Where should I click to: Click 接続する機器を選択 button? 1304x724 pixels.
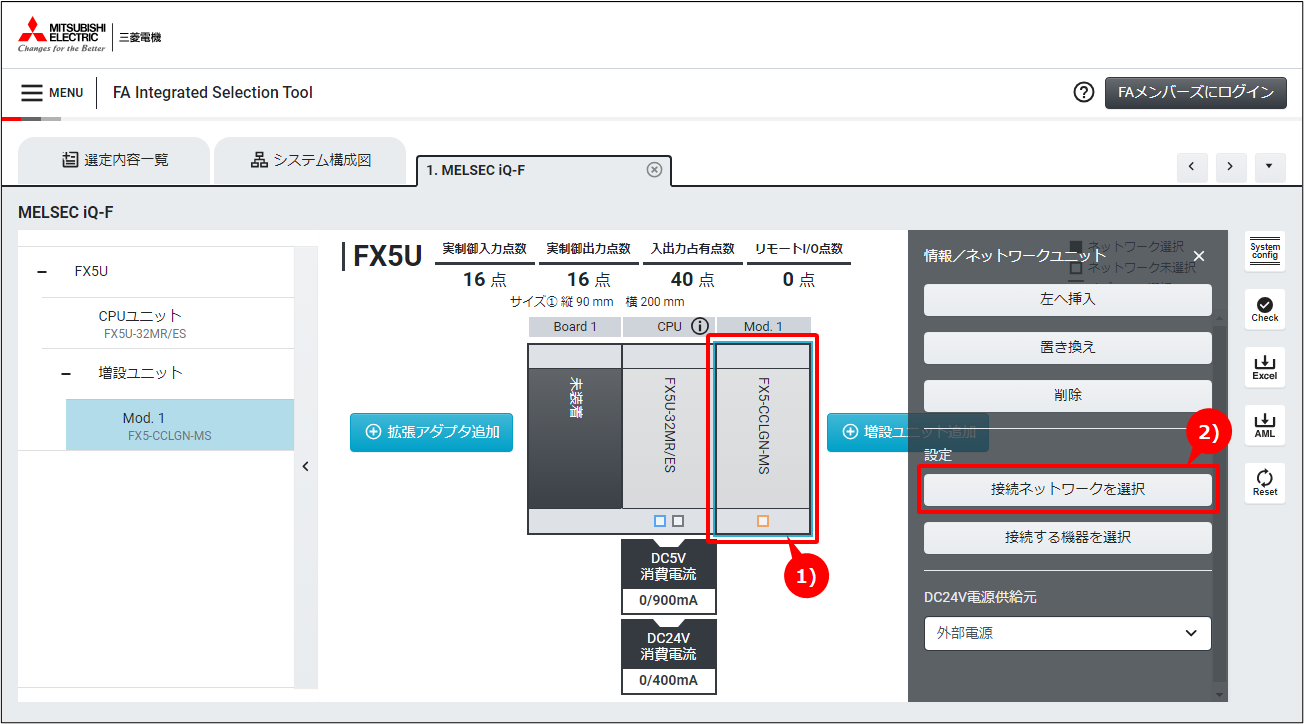tap(1067, 537)
